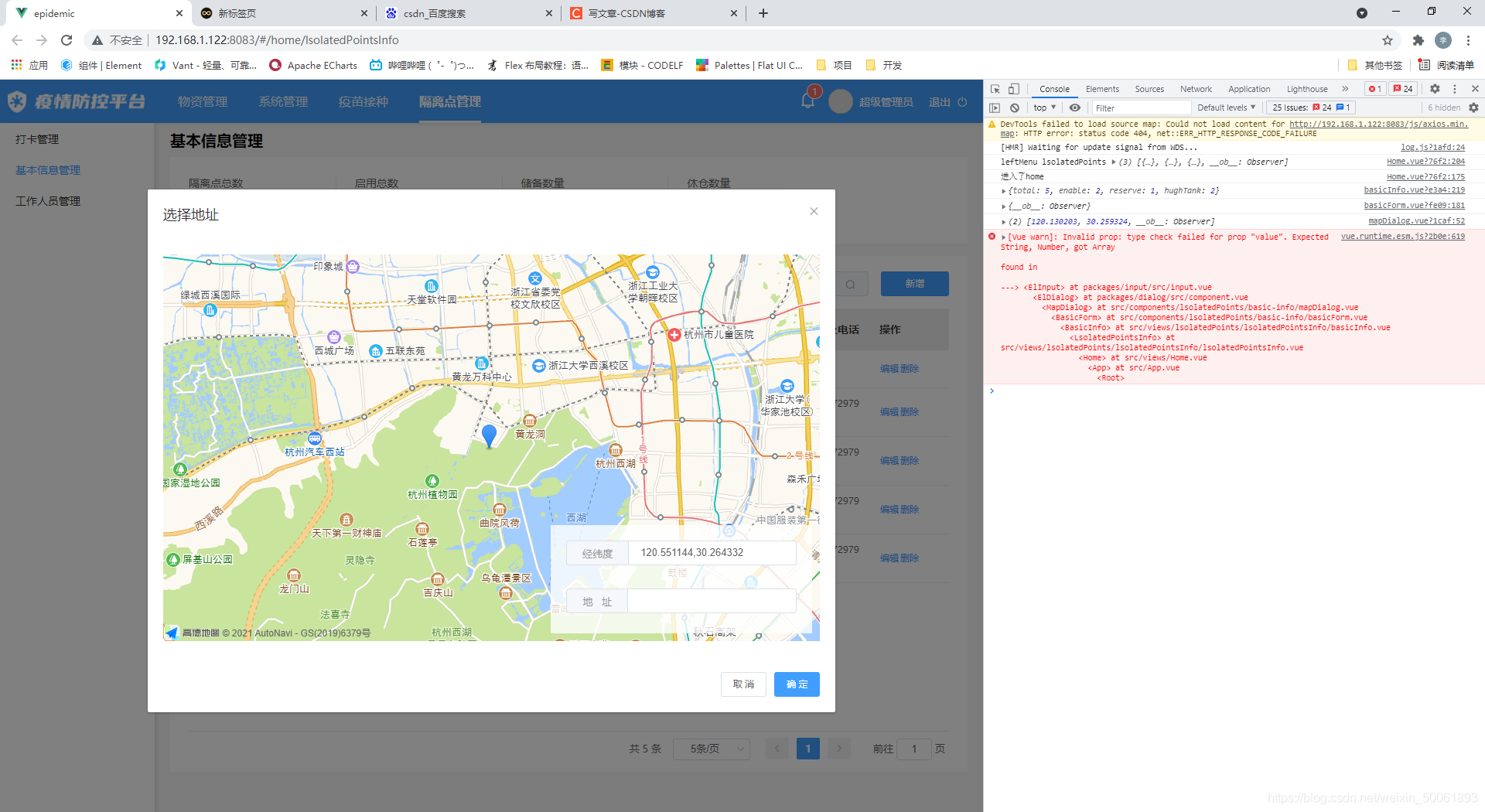1485x812 pixels.
Task: Click the 地址 address input field
Action: coord(712,602)
